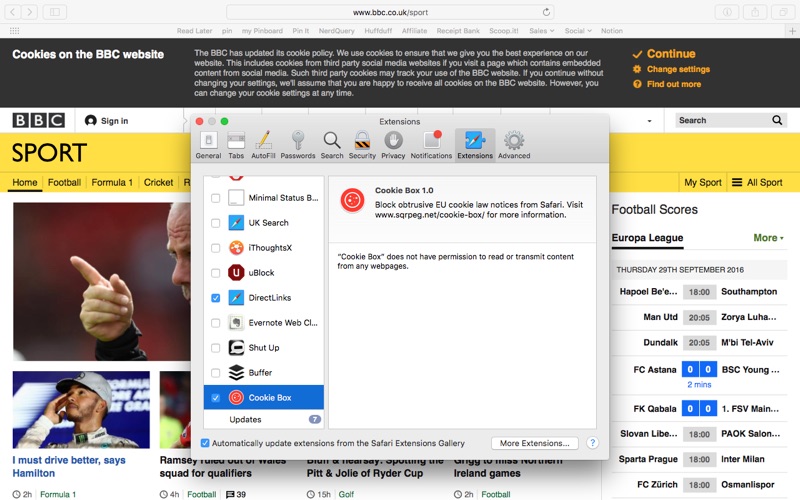Enable the uBlock extension checkbox
The image size is (800, 500).
(x=215, y=272)
